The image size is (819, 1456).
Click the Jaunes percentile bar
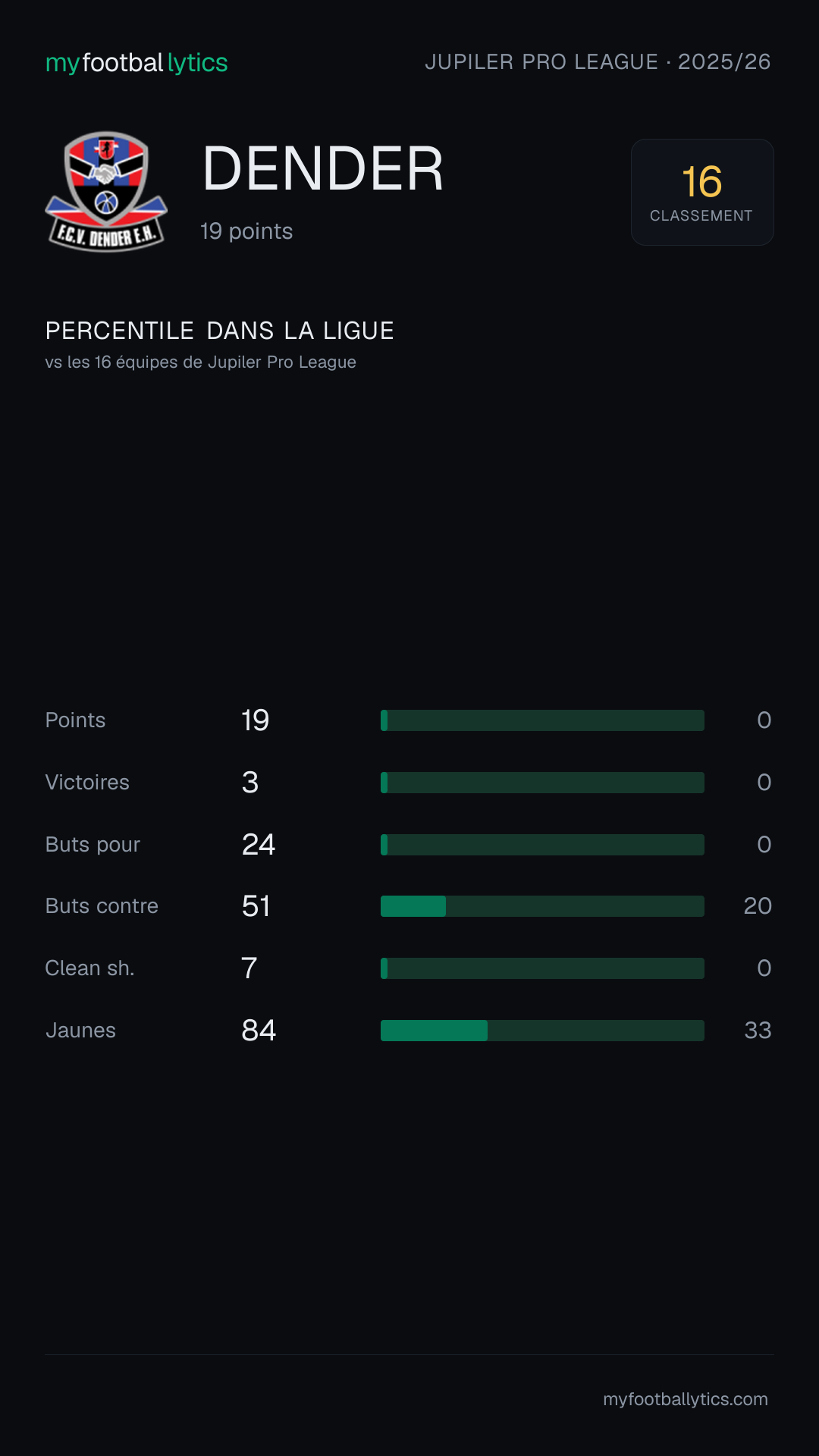(x=542, y=1031)
